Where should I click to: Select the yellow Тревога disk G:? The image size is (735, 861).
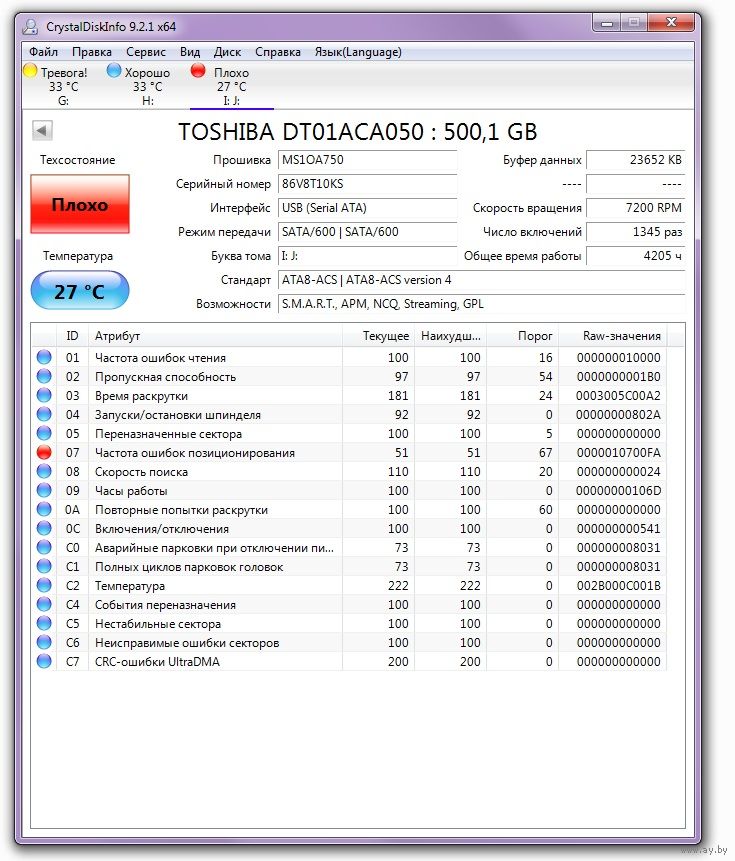[x=63, y=86]
